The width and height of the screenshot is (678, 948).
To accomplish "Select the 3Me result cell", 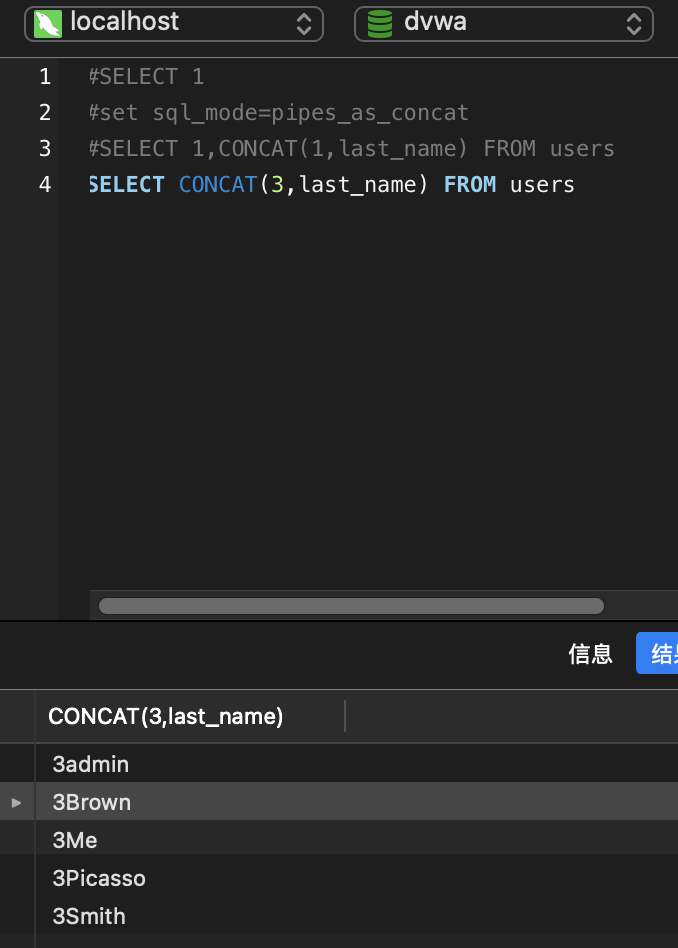I will (75, 840).
